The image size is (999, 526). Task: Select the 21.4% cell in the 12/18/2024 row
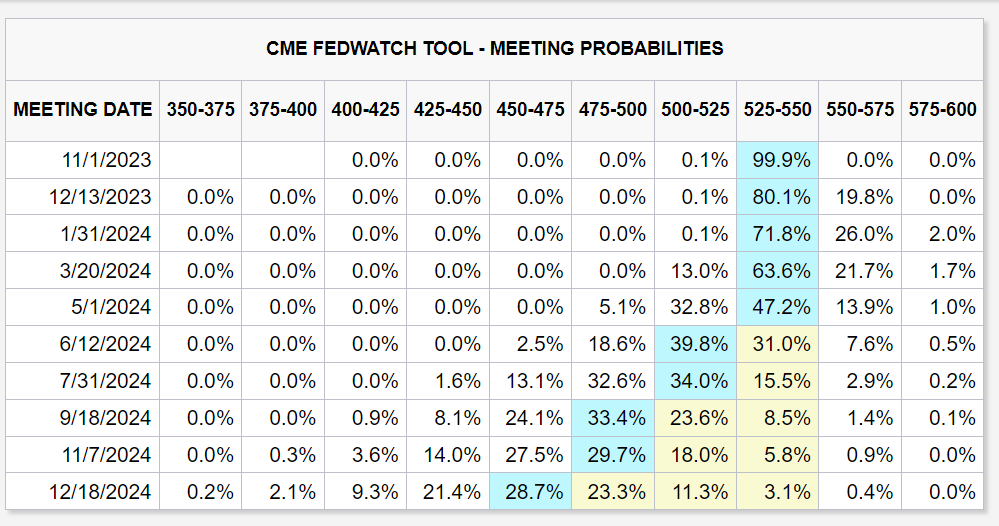coord(449,492)
